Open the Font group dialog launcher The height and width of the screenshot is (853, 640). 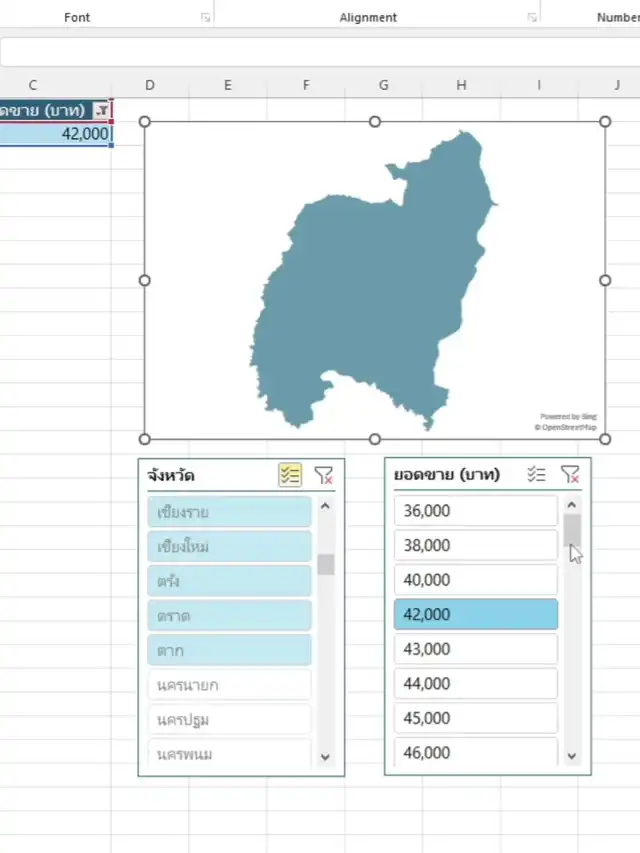pyautogui.click(x=206, y=18)
